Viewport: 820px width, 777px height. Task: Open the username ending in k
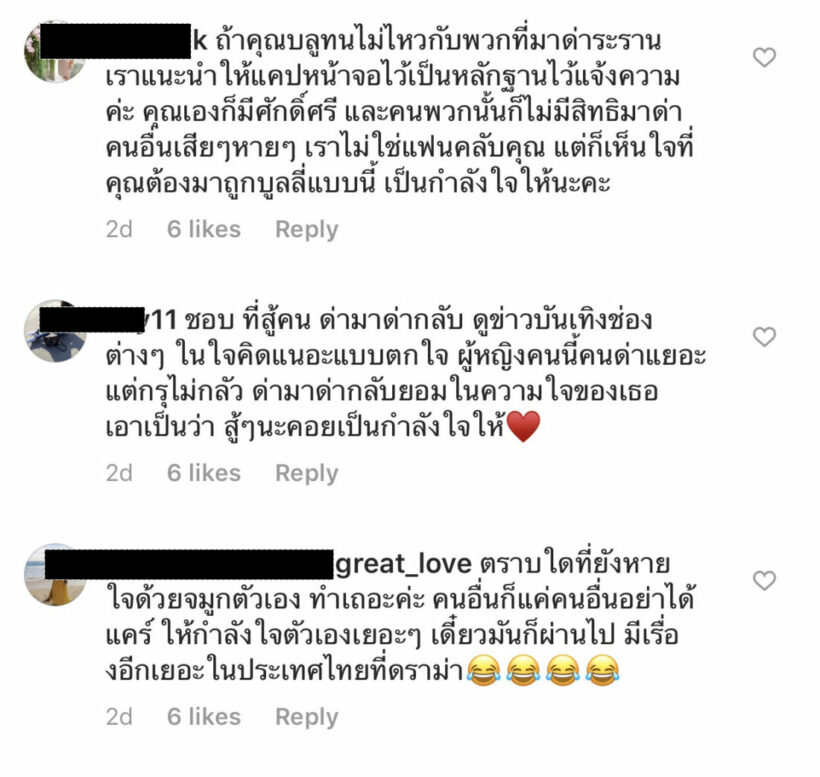click(x=124, y=41)
